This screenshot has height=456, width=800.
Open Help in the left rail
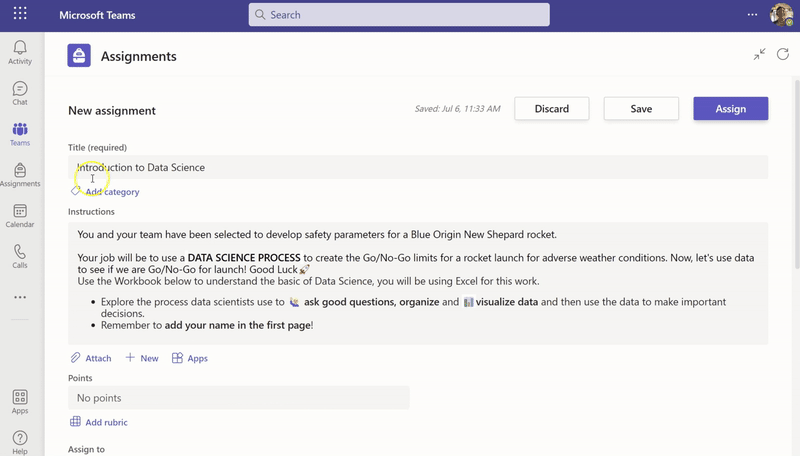(x=20, y=442)
